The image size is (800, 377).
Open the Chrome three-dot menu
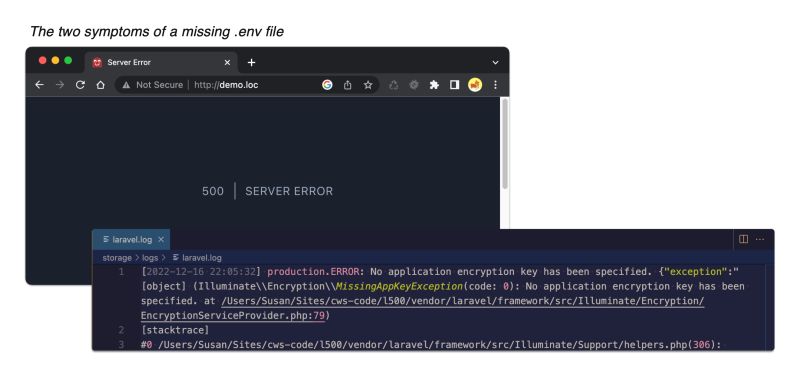(x=495, y=85)
